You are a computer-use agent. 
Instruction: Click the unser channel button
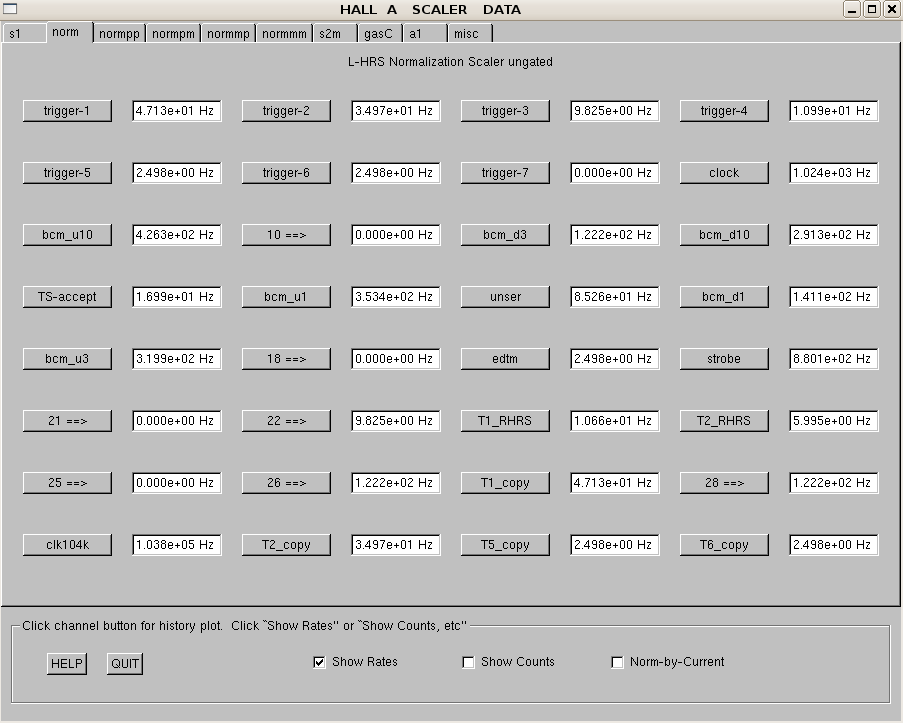pos(505,297)
